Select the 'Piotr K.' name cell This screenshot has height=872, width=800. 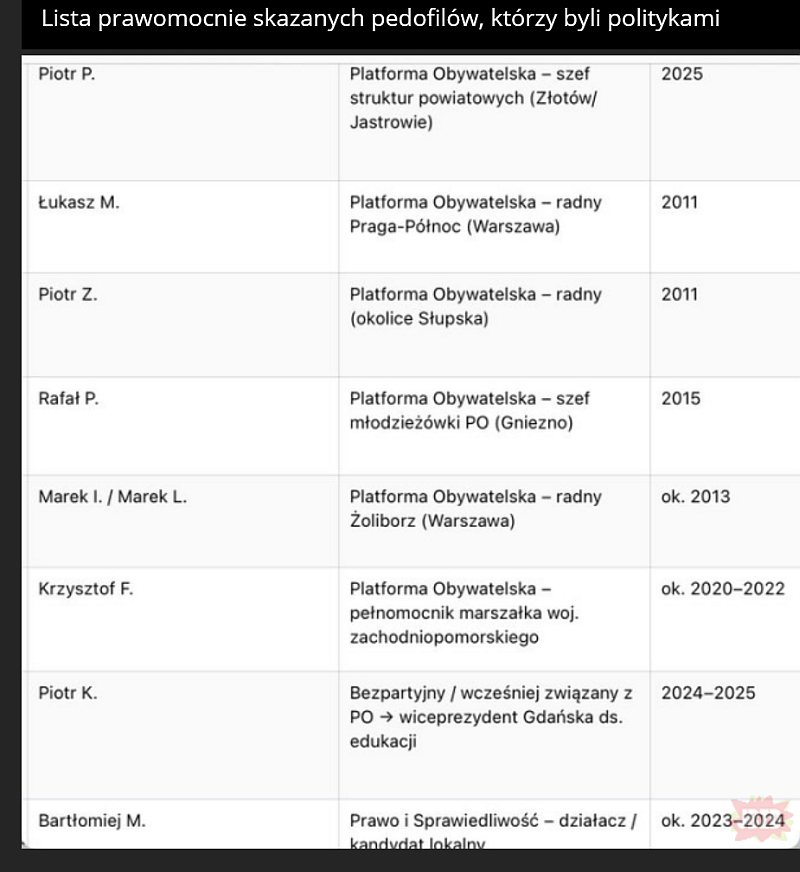coord(68,692)
